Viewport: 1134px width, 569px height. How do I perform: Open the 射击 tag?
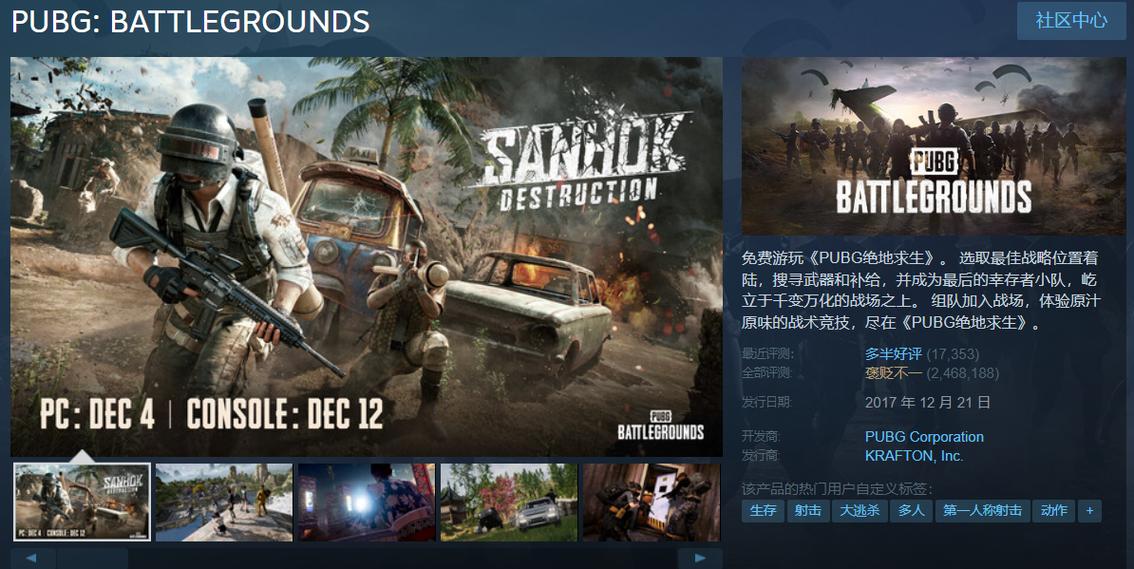(808, 510)
